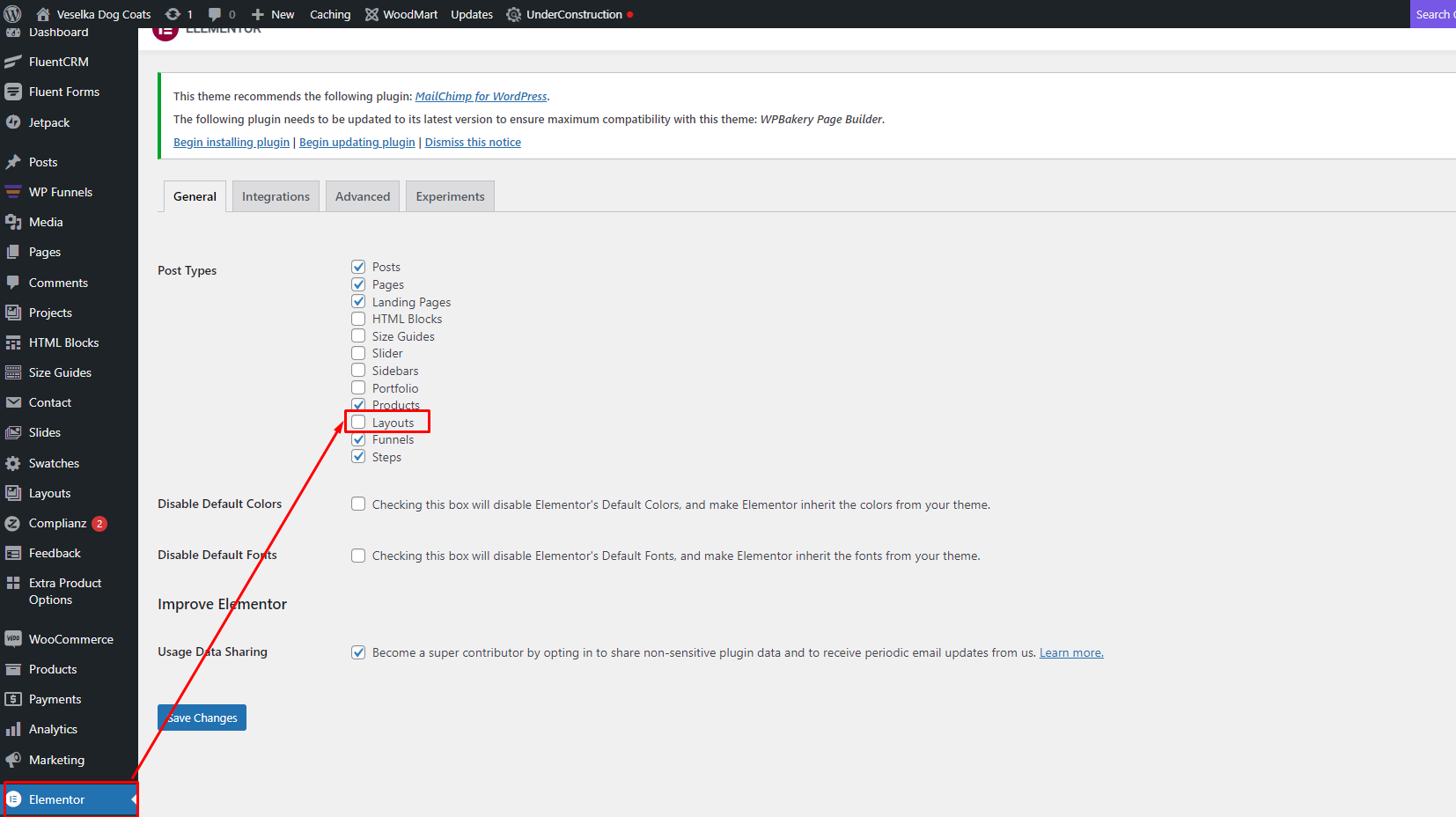Click the Contact envelope icon in sidebar

(13, 402)
